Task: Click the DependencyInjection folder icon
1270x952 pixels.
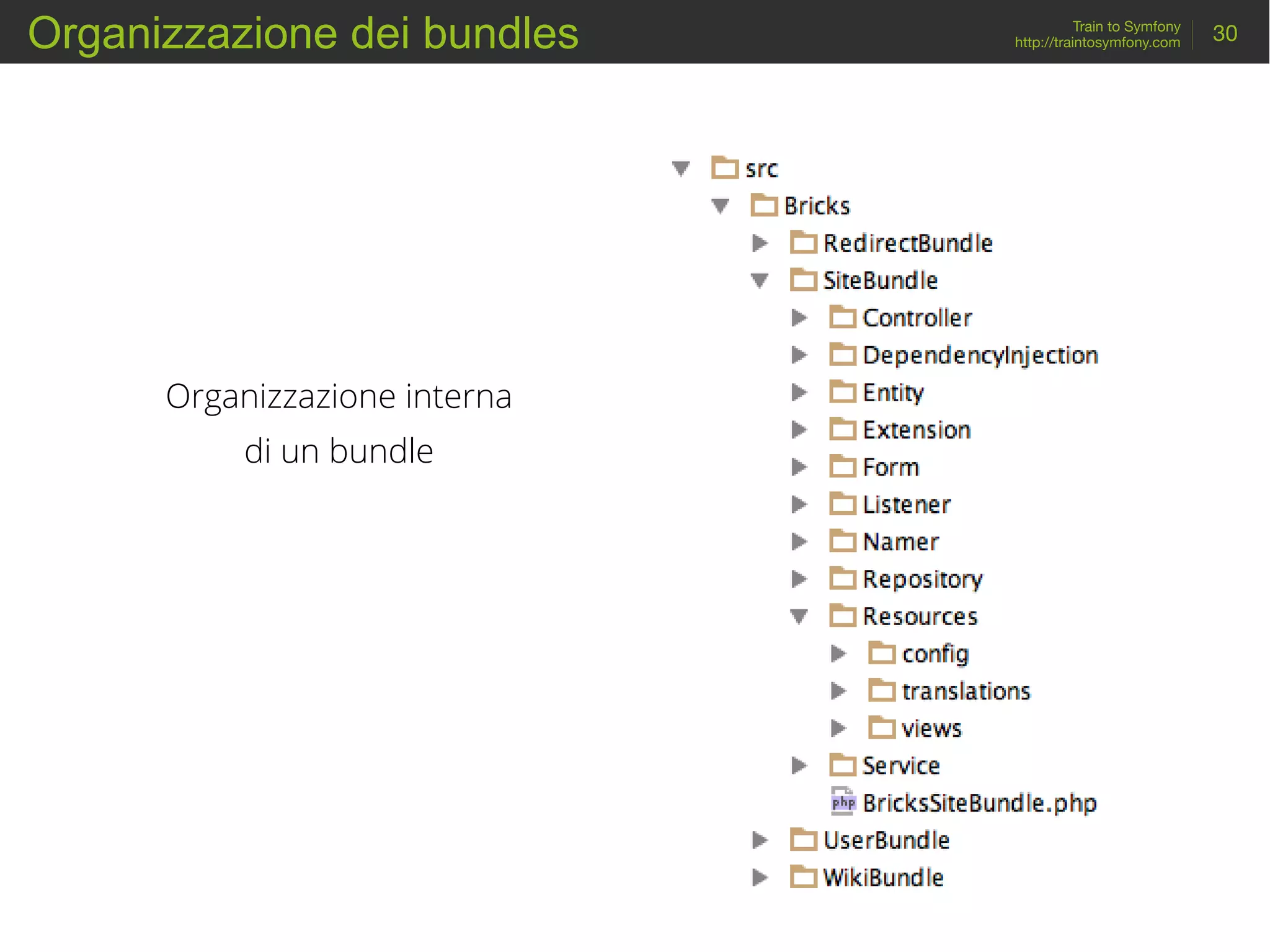Action: point(843,354)
